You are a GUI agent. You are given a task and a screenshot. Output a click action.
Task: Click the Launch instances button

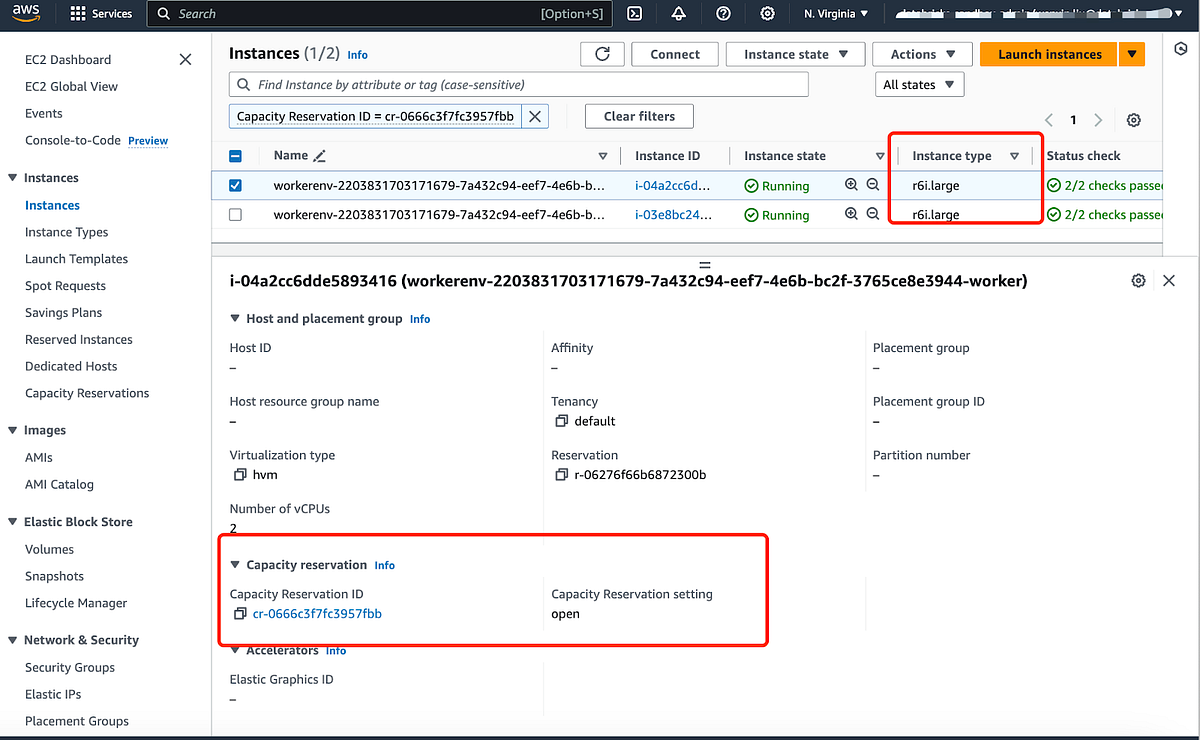coord(1048,54)
